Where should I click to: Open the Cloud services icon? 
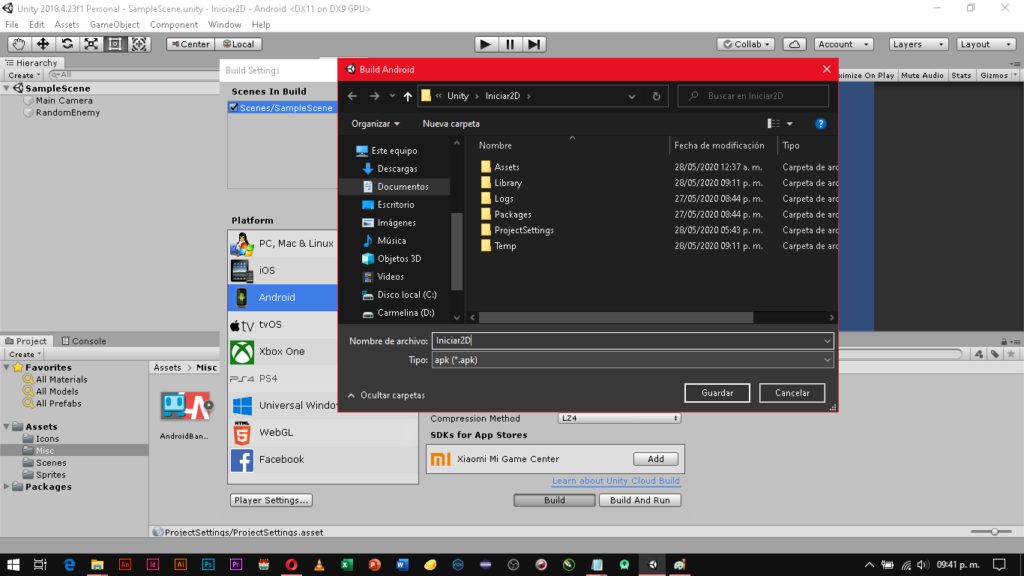(794, 44)
